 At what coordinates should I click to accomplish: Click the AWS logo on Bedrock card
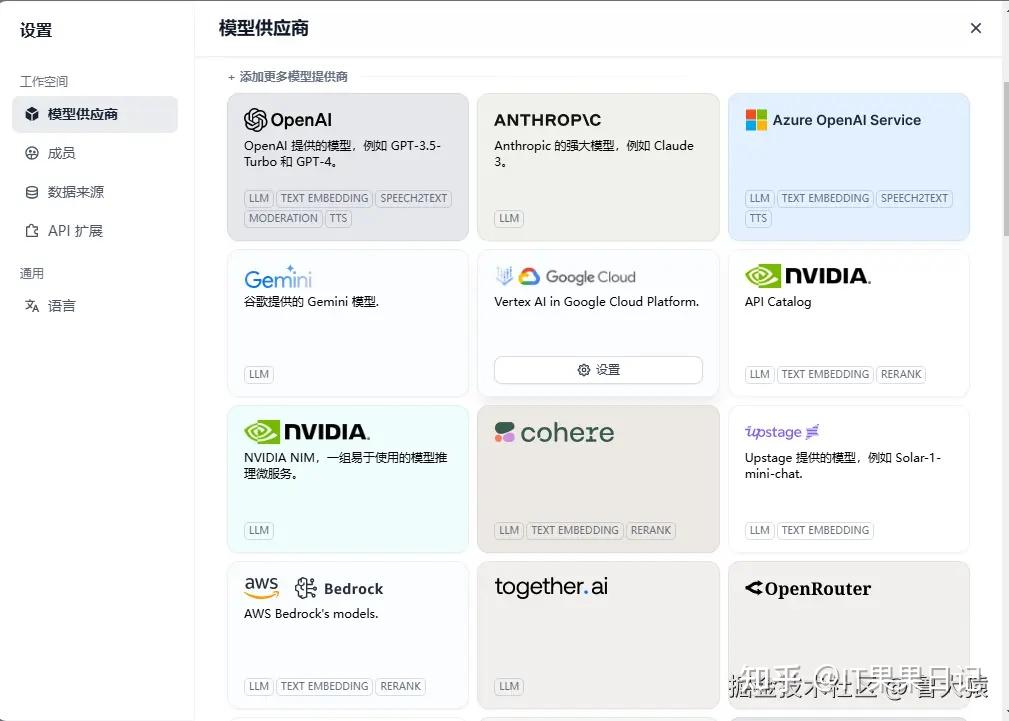tap(261, 587)
